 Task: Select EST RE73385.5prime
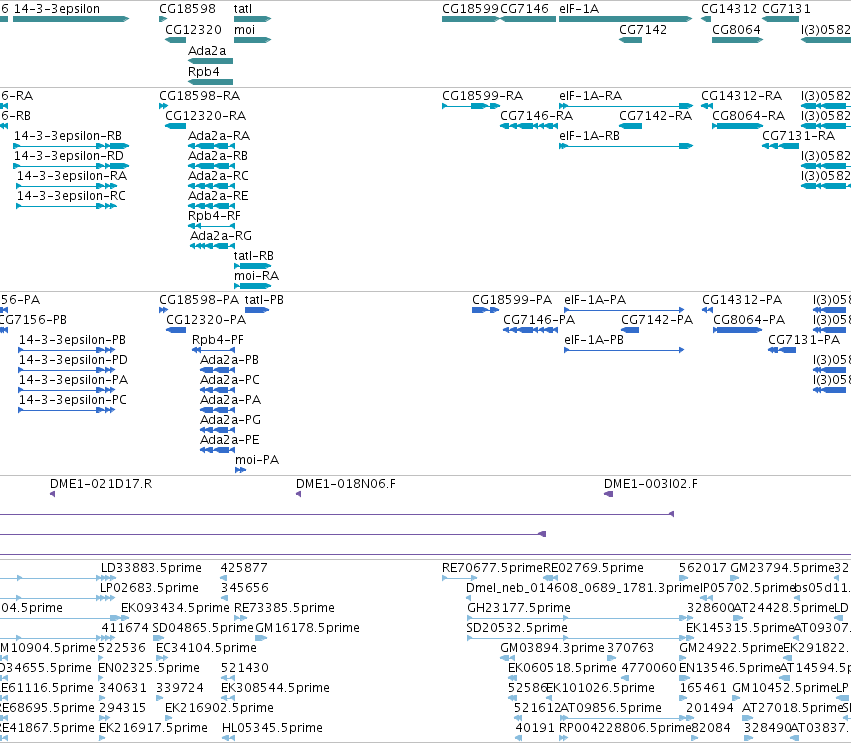pyautogui.click(x=284, y=608)
